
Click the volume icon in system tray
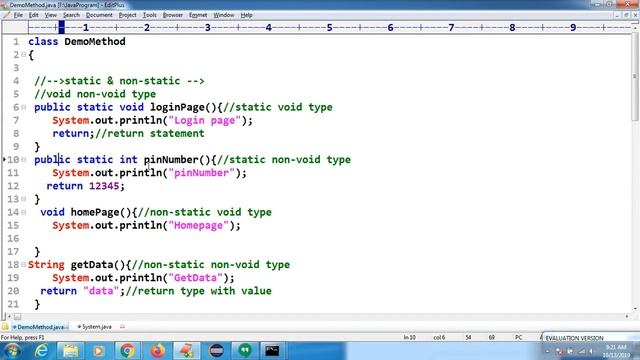click(591, 351)
